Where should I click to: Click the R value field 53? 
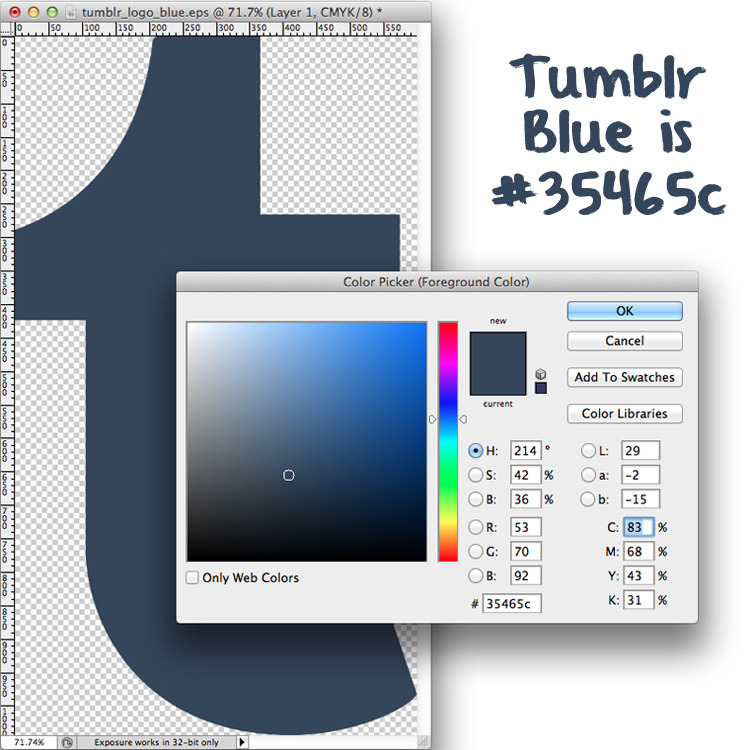coord(525,527)
